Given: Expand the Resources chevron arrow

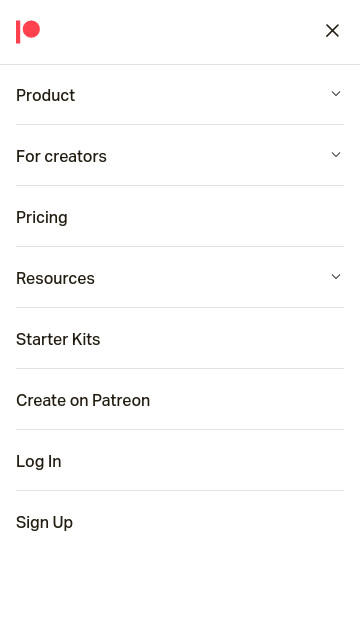Looking at the screenshot, I should pos(336,277).
